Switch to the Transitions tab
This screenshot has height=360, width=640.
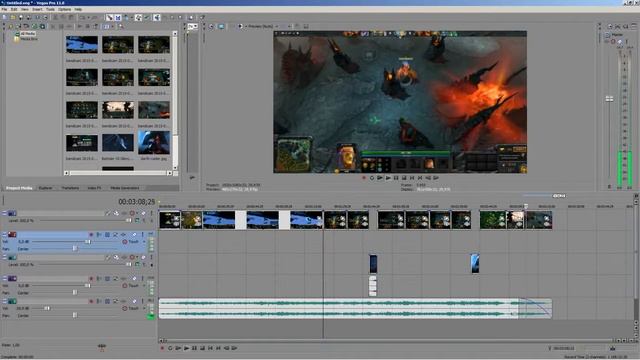(70, 188)
